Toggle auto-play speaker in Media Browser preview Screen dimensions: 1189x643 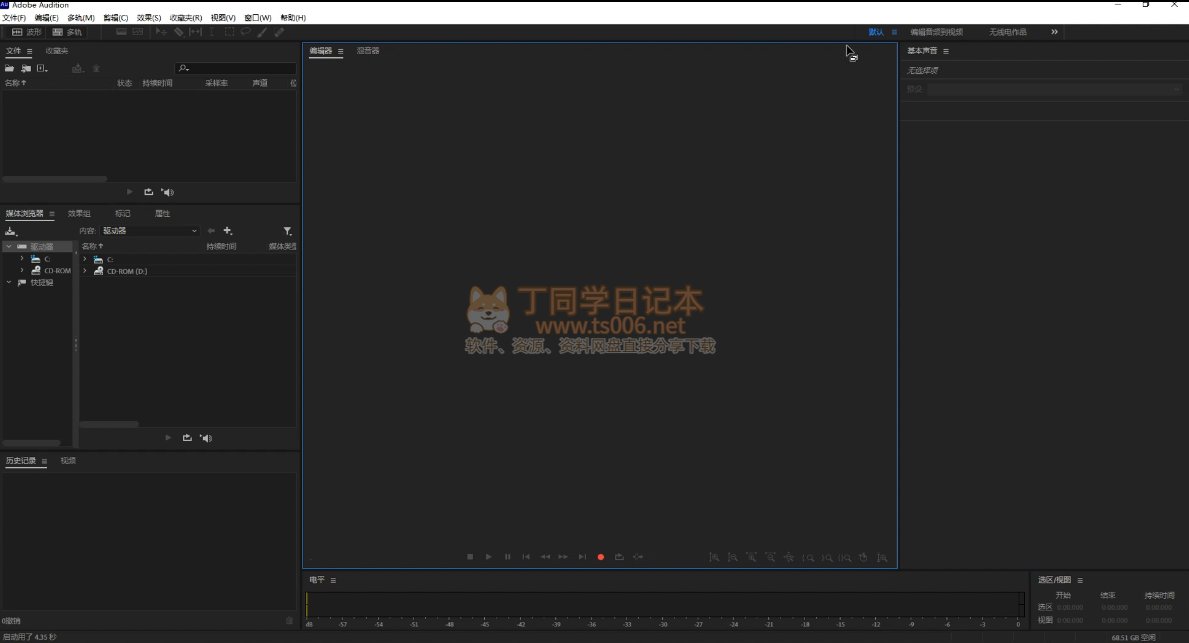click(206, 438)
